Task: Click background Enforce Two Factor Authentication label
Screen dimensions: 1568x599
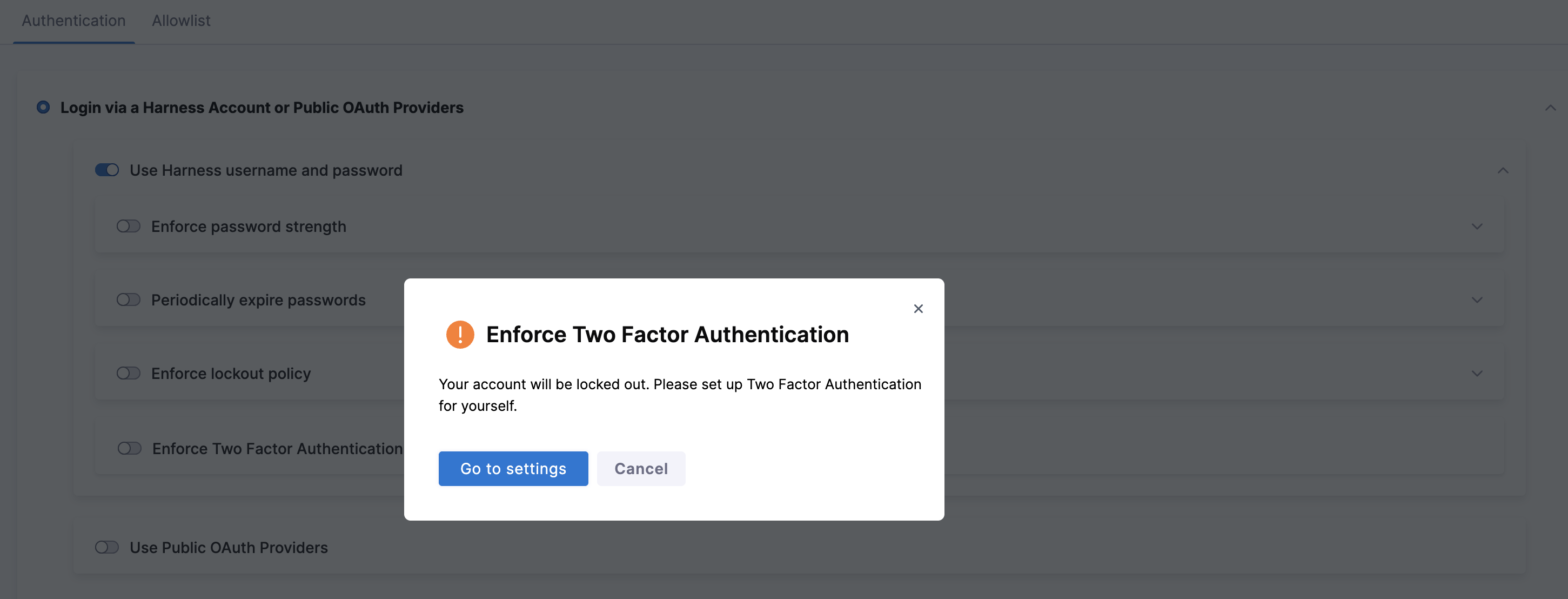Action: tap(278, 449)
